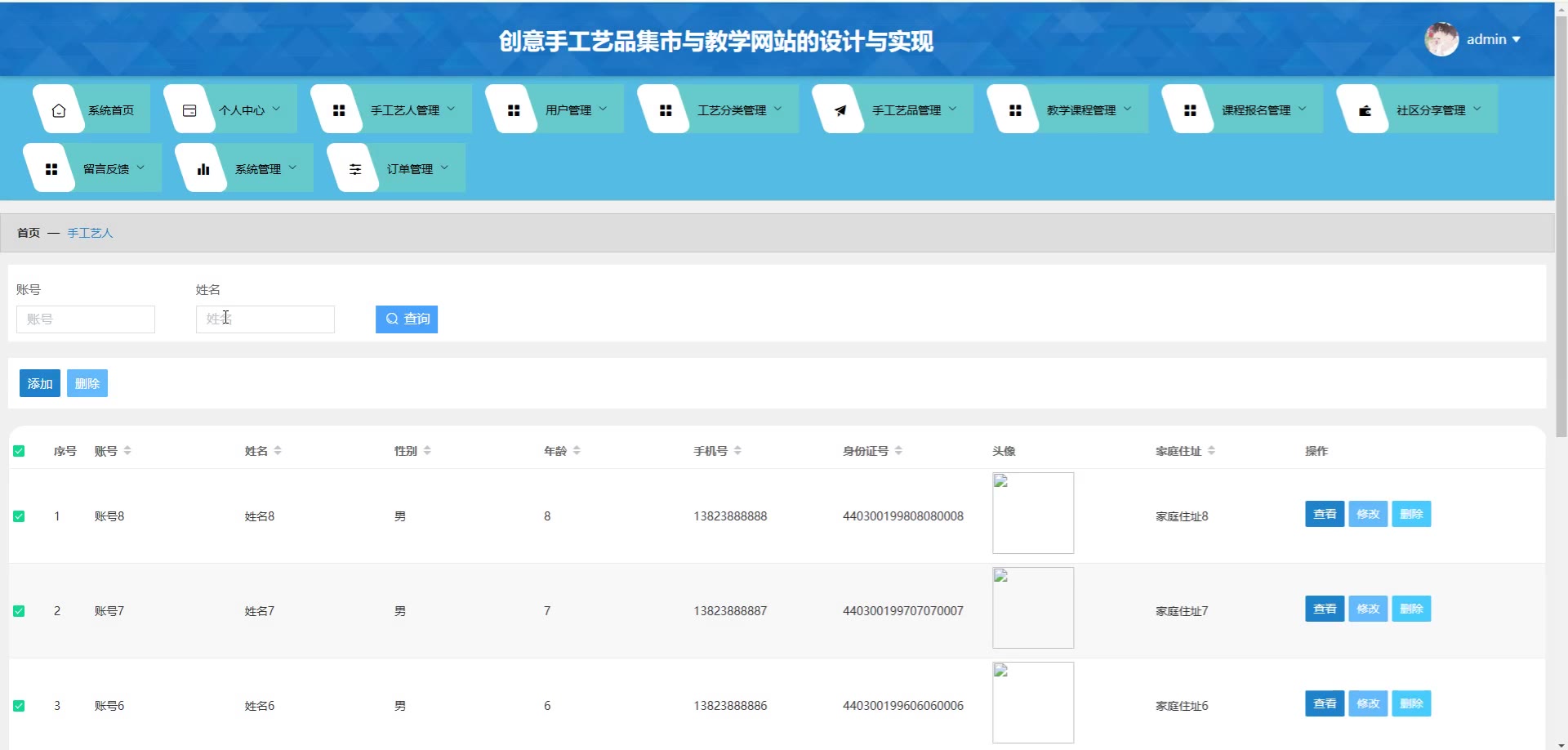Uncheck the checkbox for row 账号8
Viewport: 1568px width, 750px height.
click(19, 516)
